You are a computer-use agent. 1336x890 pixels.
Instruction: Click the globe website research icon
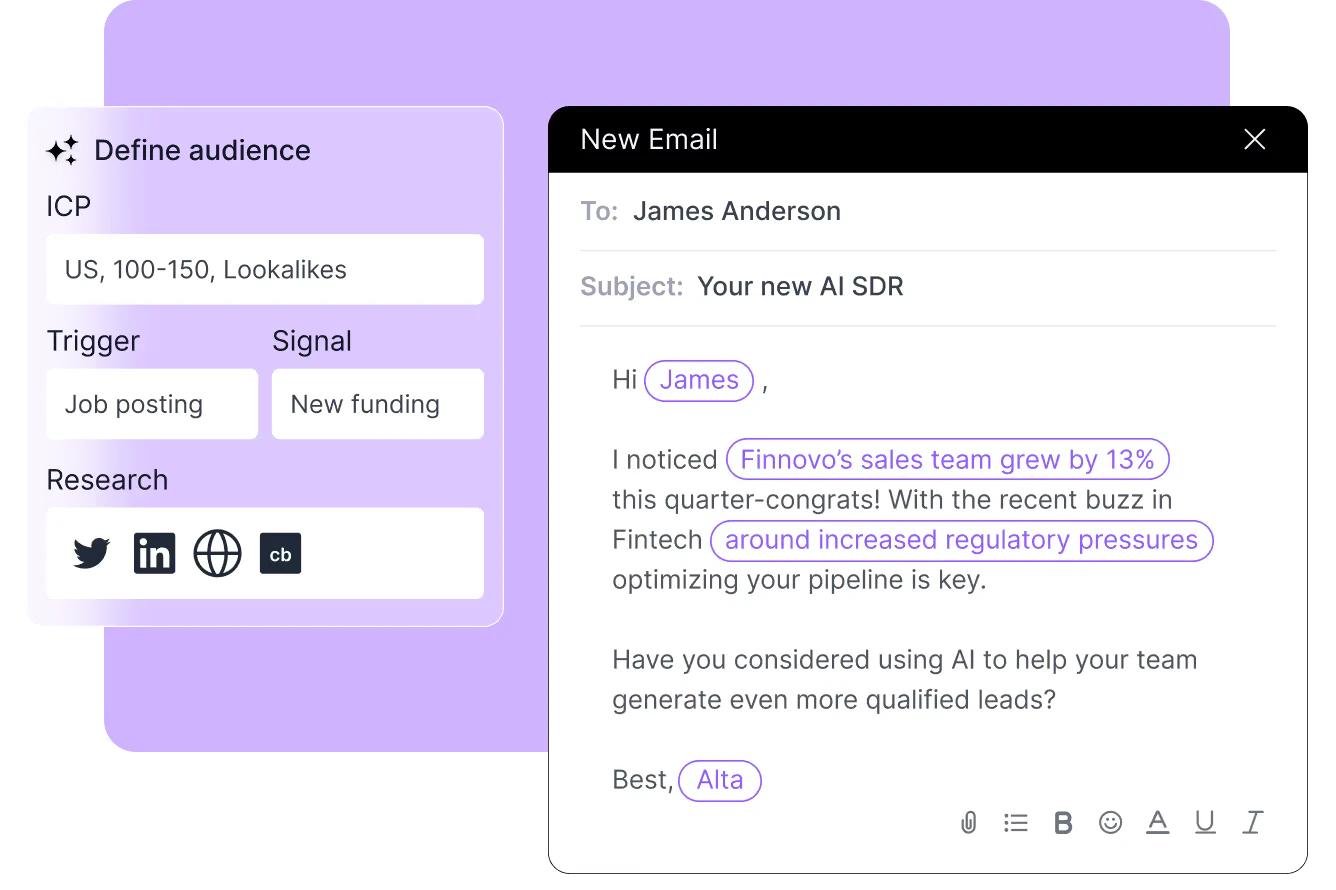coord(217,553)
